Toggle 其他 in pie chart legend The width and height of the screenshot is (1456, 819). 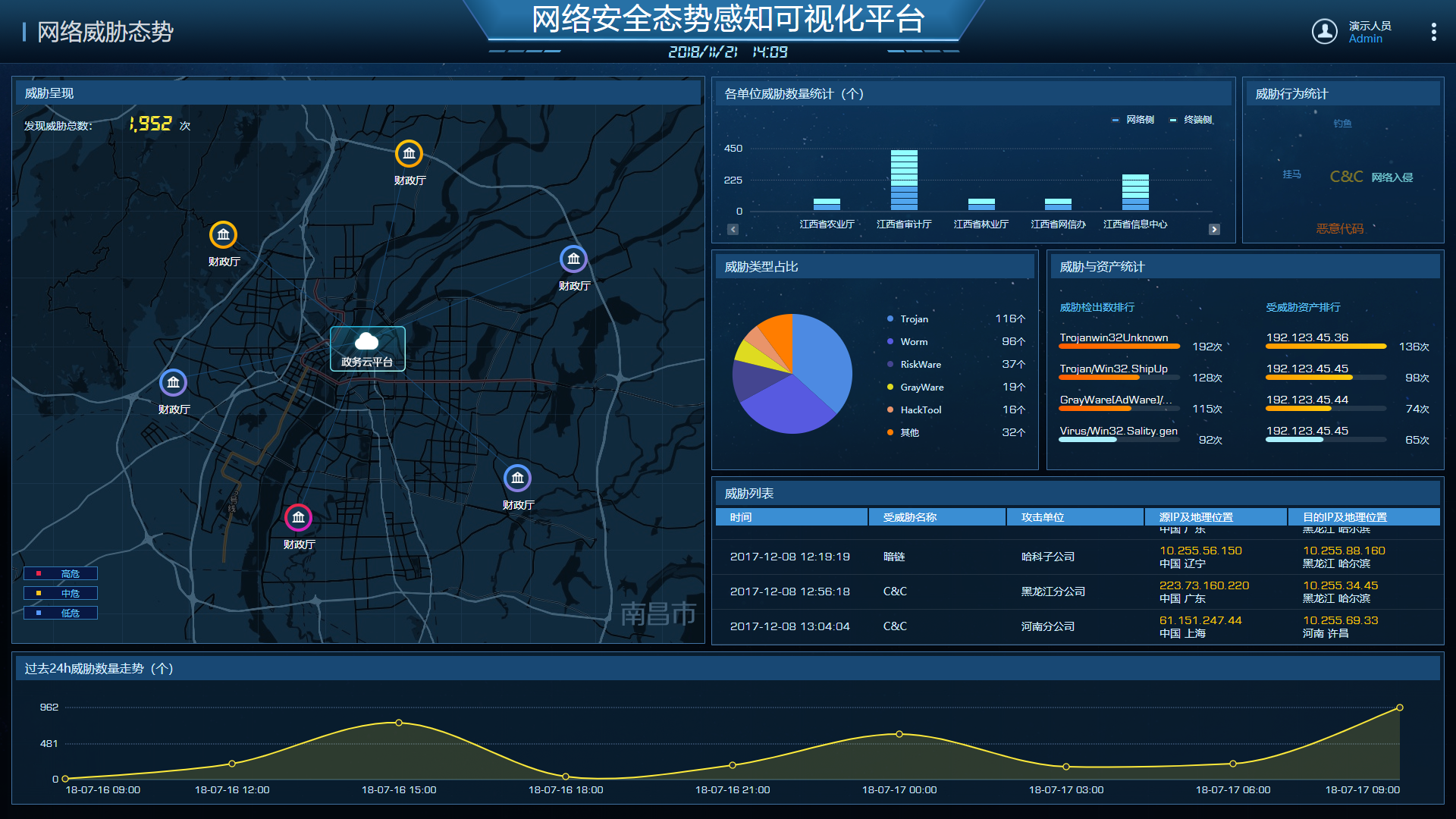pos(903,433)
